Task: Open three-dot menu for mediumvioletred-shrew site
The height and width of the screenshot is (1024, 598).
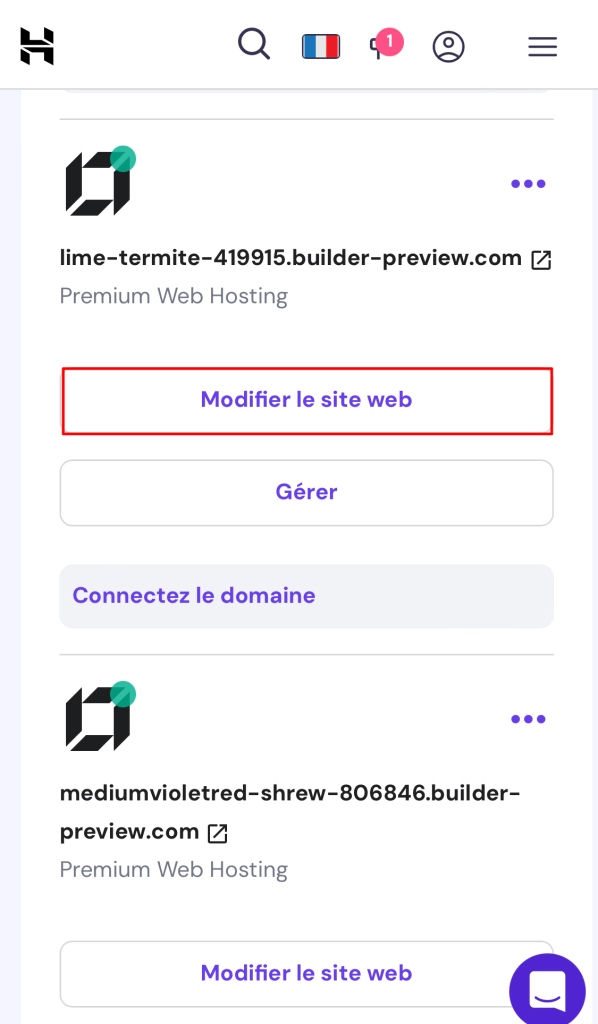Action: (528, 719)
